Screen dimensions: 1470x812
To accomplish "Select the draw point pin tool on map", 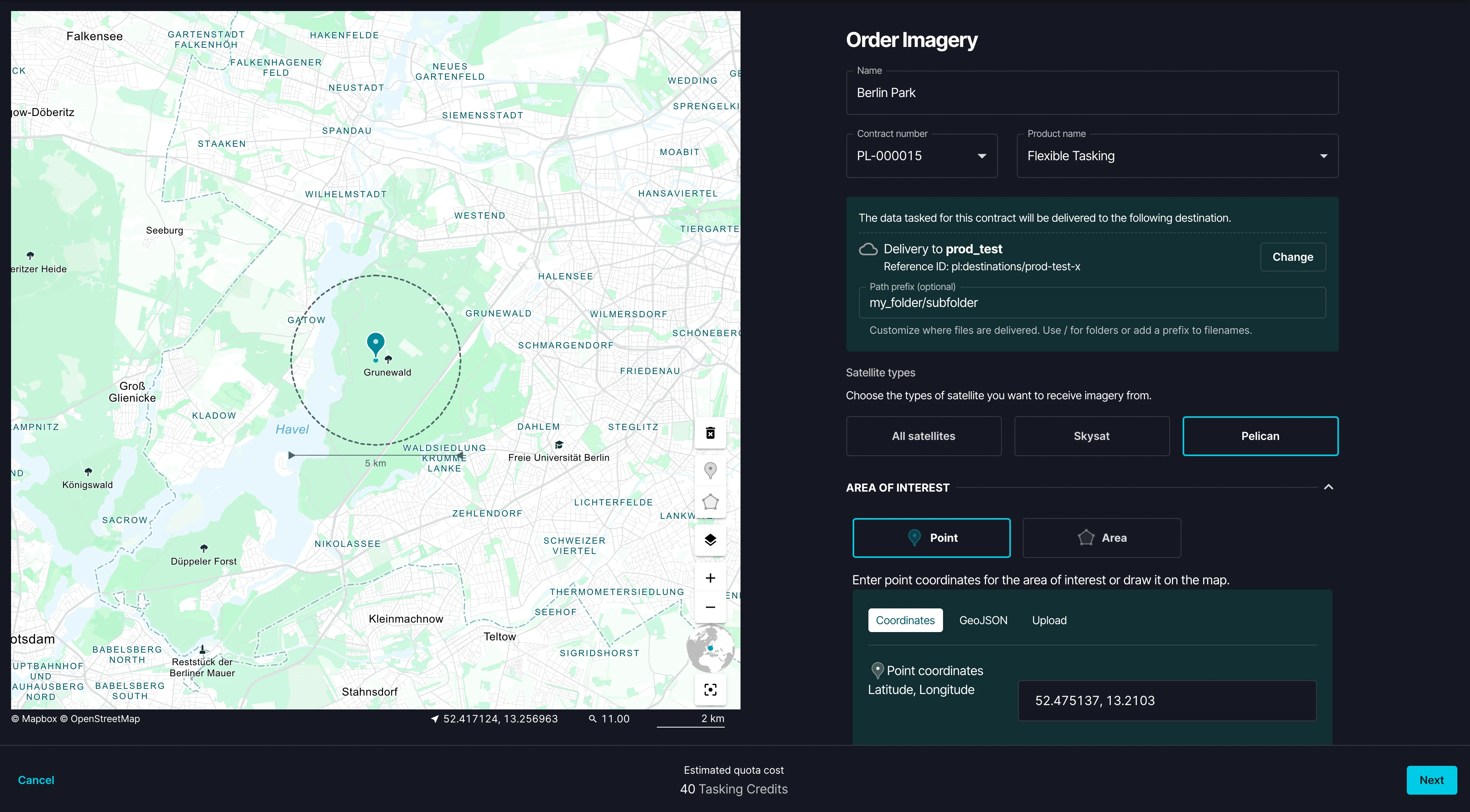I will click(710, 470).
